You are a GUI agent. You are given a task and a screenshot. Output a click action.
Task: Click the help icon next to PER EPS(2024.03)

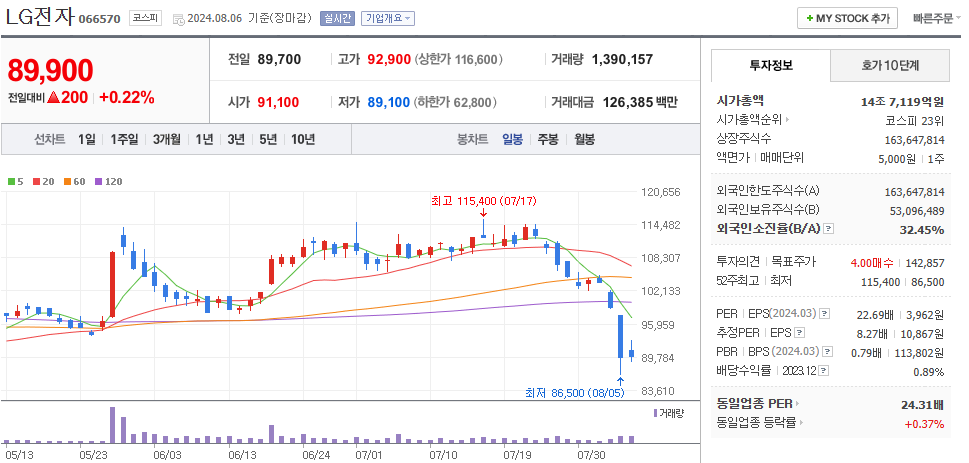(x=825, y=315)
